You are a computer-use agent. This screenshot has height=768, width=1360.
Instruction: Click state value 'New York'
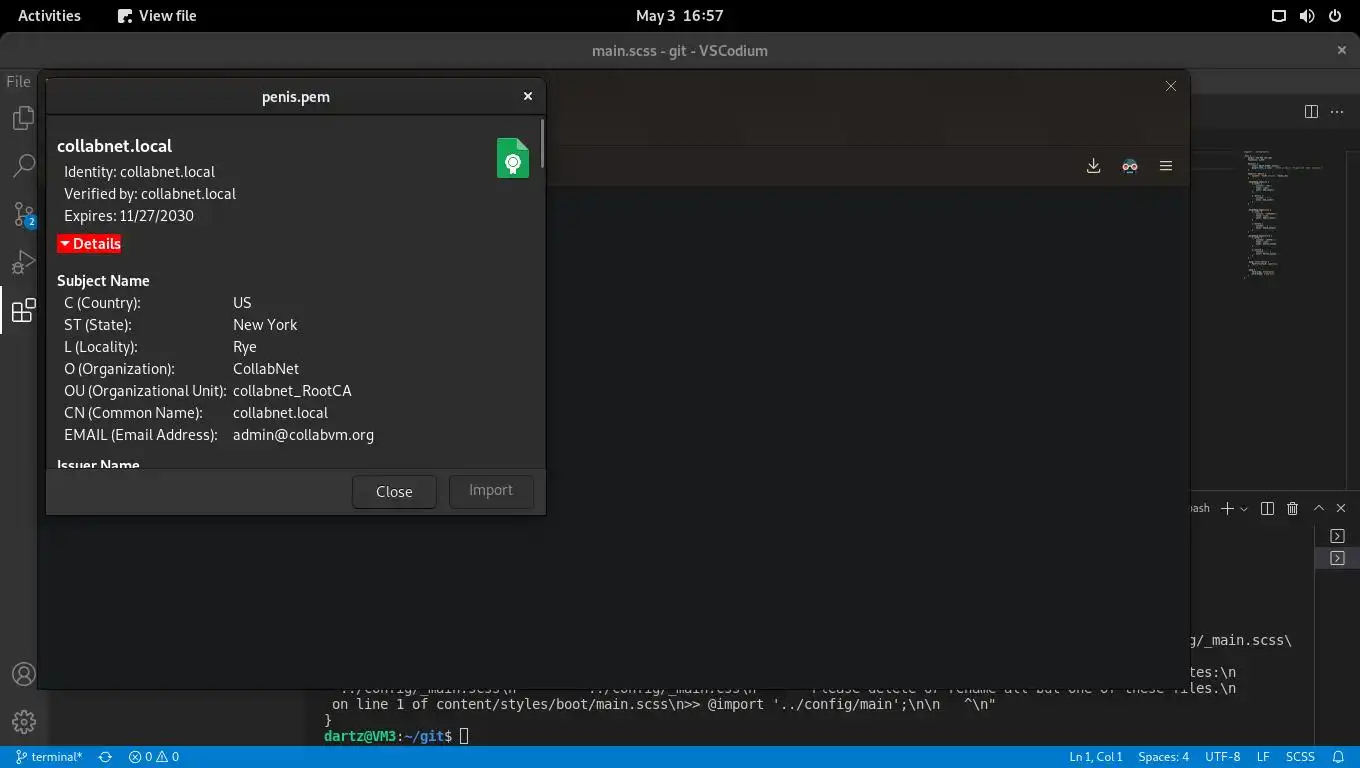click(265, 325)
